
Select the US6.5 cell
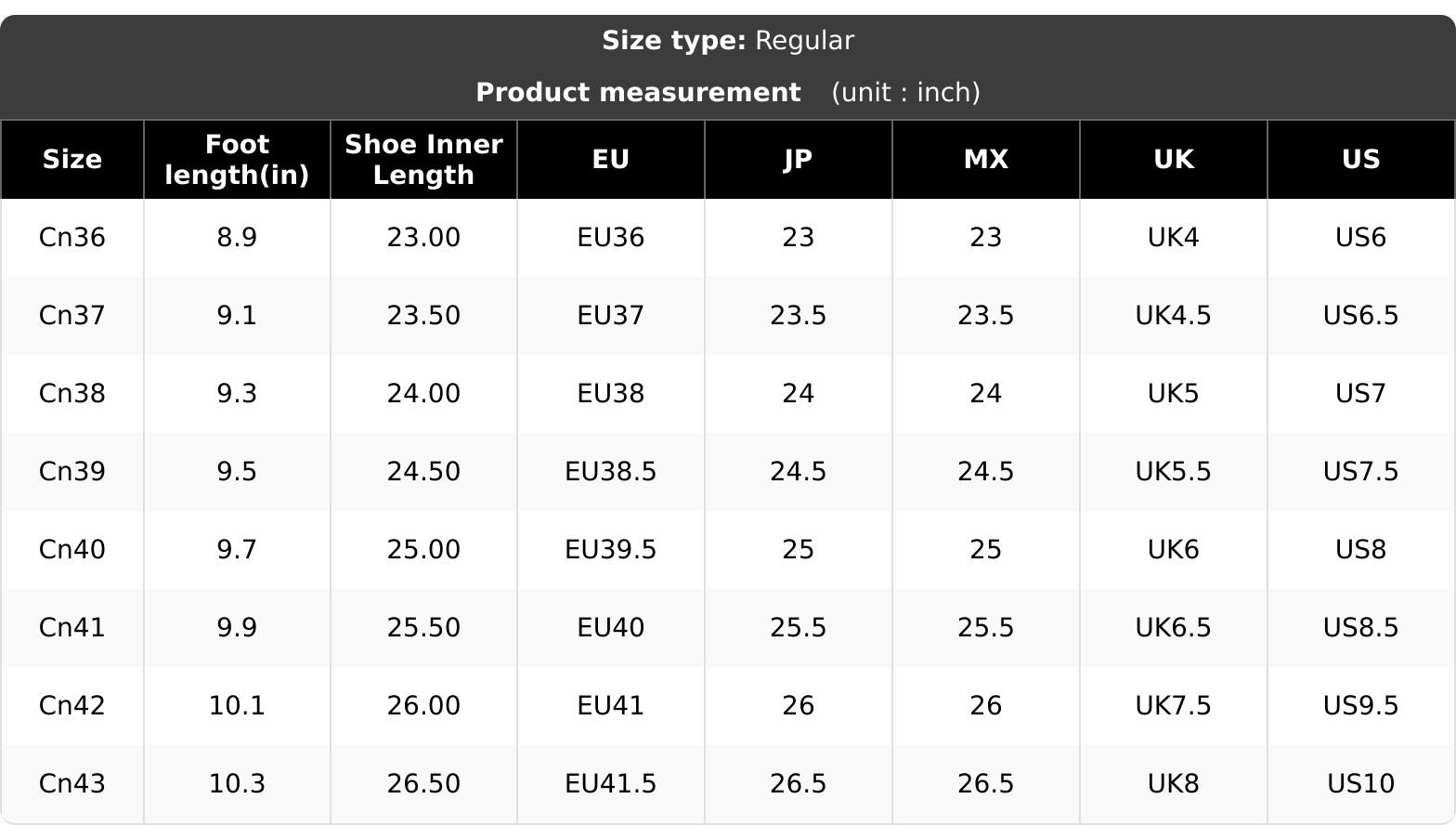pyautogui.click(x=1361, y=316)
